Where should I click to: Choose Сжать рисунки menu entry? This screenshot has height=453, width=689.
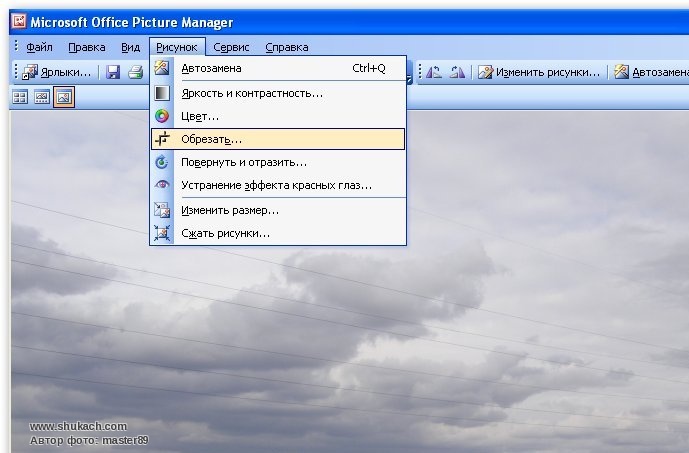pos(278,233)
